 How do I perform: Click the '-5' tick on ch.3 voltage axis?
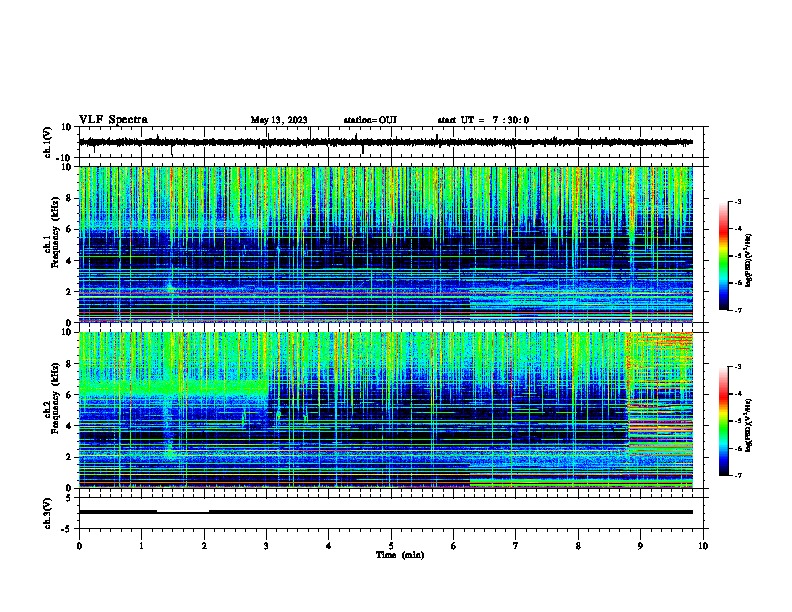pyautogui.click(x=68, y=529)
